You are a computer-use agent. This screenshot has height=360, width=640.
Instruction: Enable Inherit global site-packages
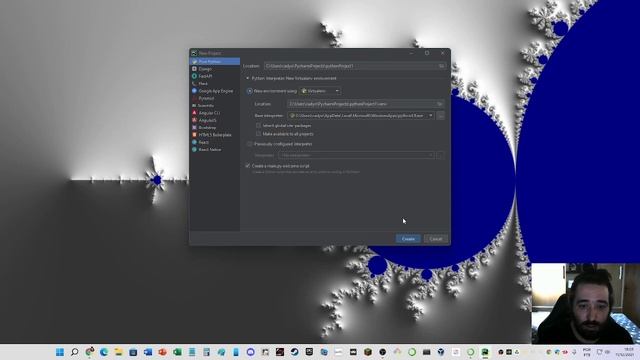point(258,126)
